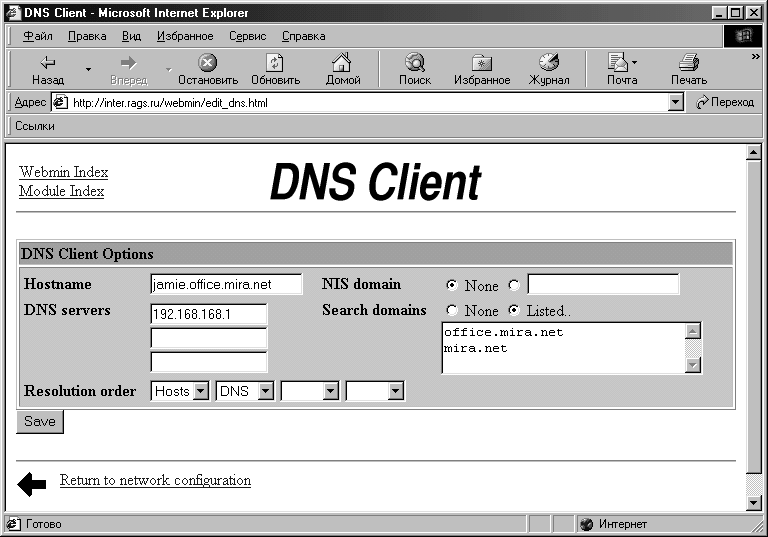Follow the Webmin Index link
768x537 pixels.
click(64, 172)
